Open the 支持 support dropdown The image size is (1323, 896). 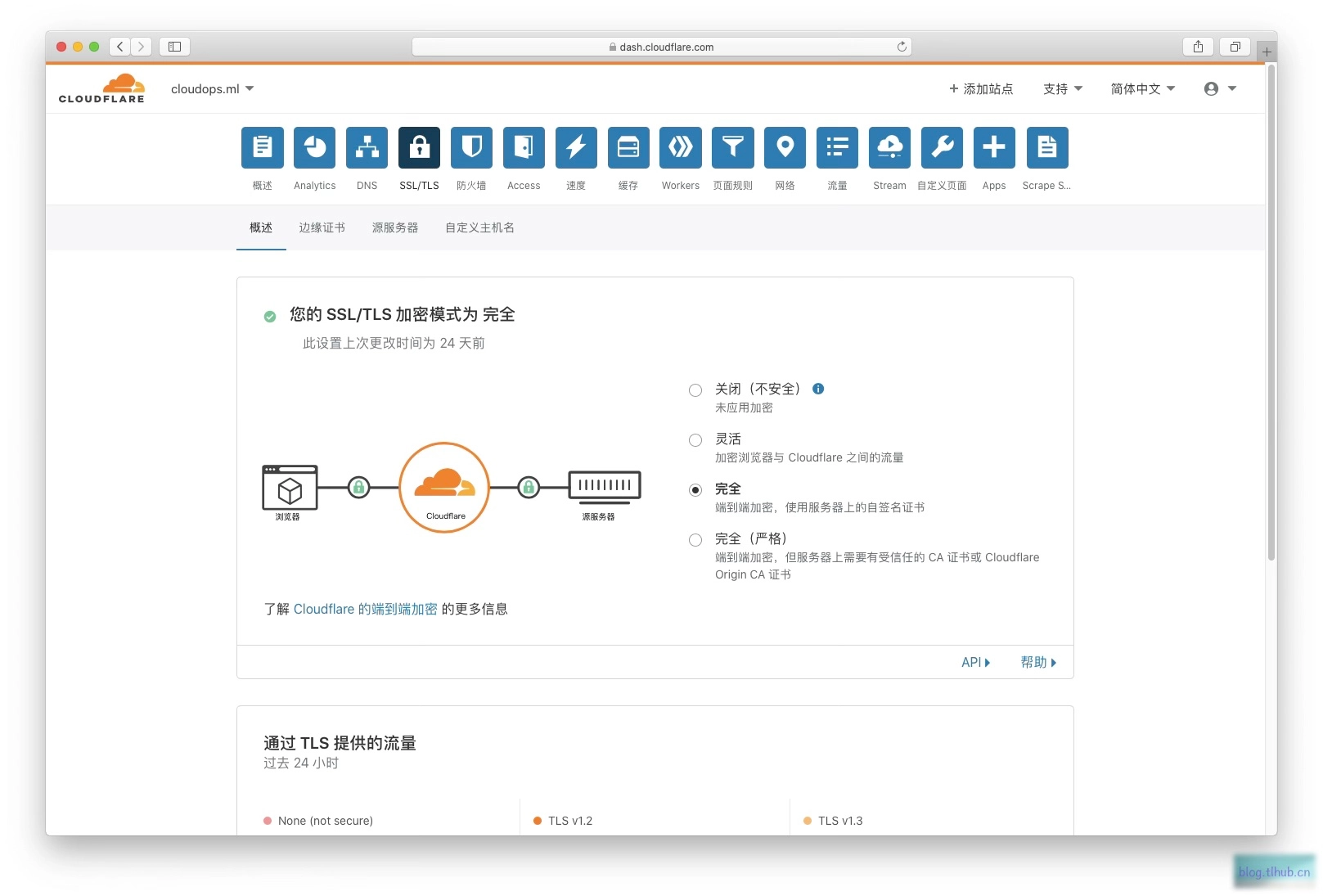[1063, 88]
